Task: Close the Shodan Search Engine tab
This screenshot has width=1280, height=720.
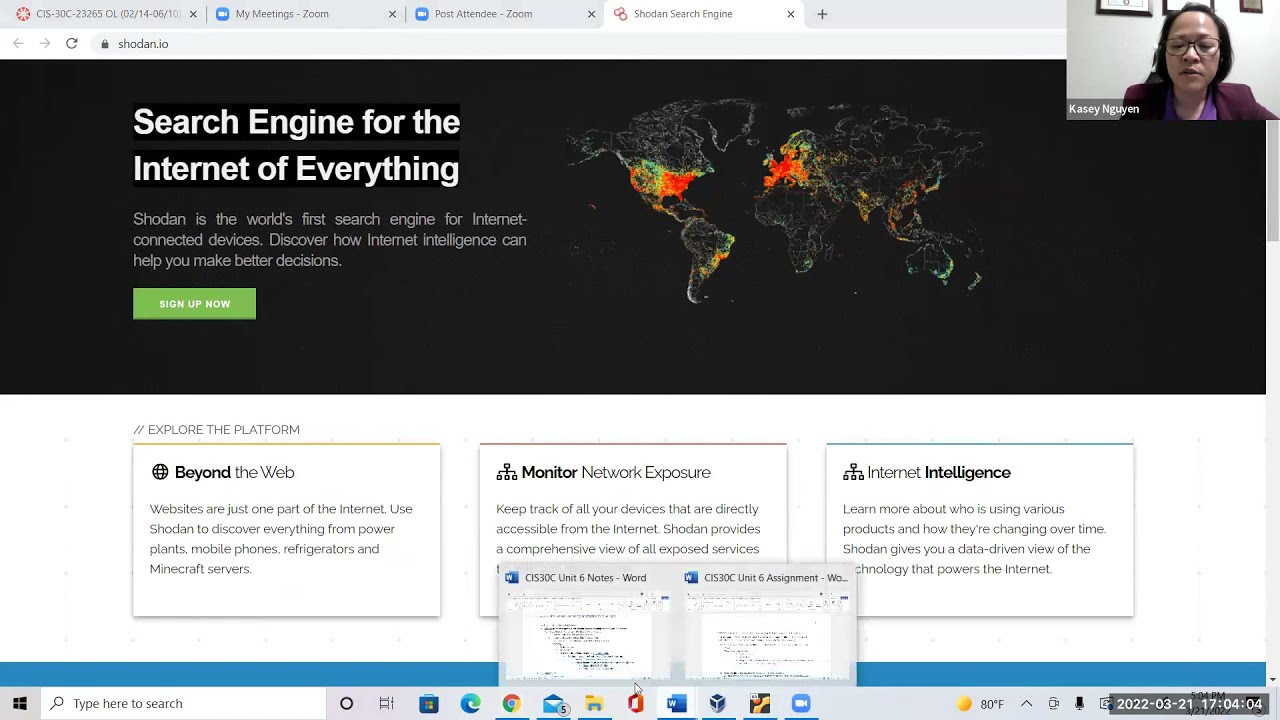Action: coord(790,14)
